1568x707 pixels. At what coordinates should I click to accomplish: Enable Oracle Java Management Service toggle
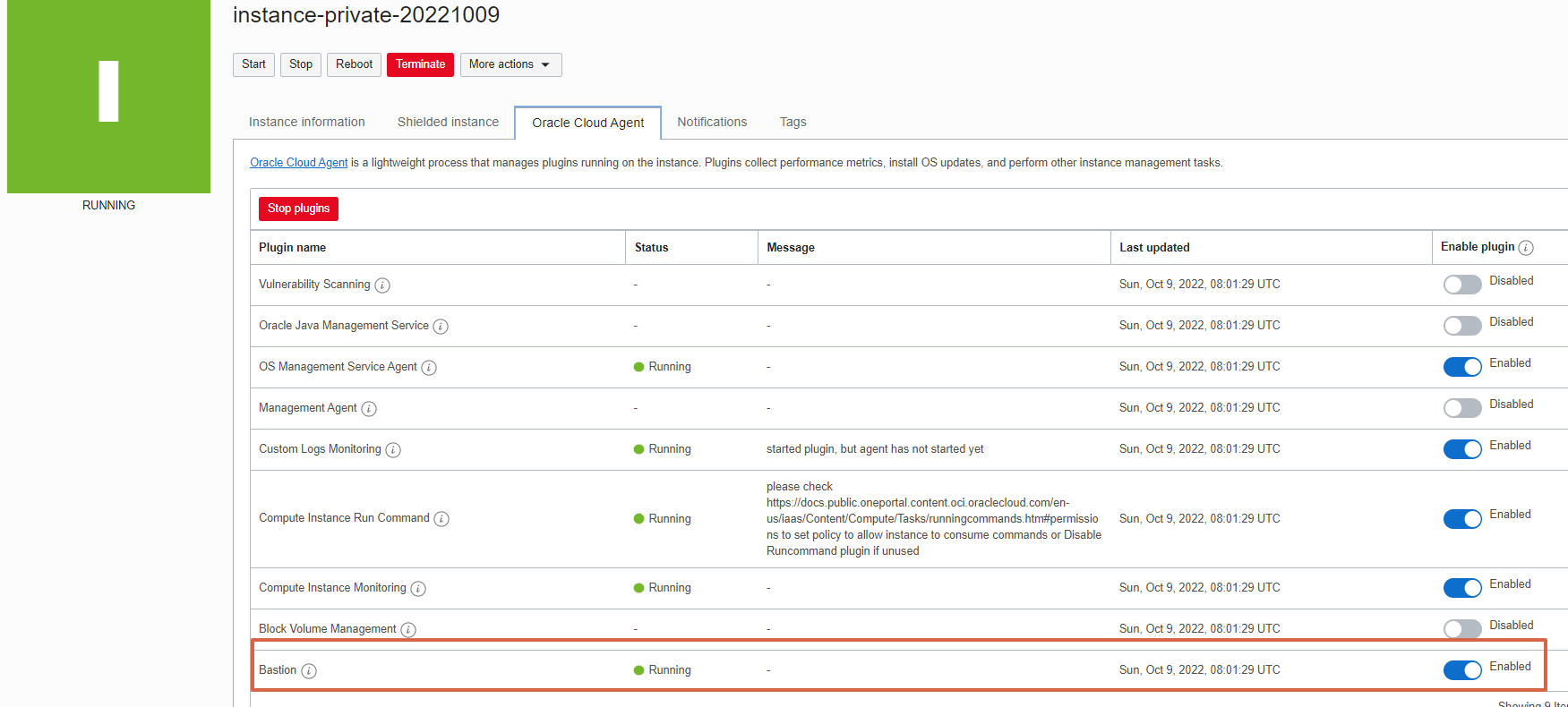1462,326
